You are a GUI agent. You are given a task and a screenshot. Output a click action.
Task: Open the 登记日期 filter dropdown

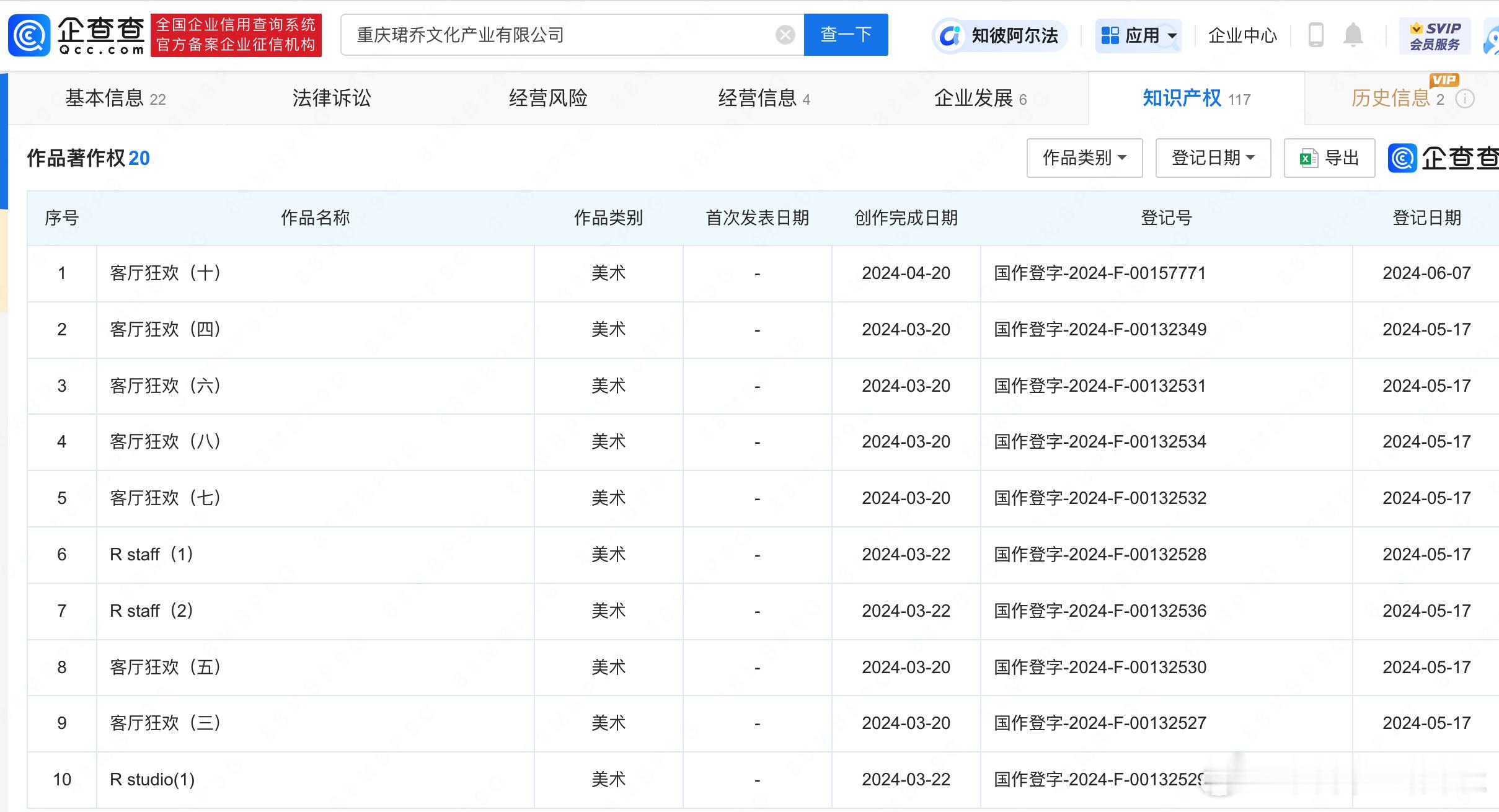(1213, 158)
